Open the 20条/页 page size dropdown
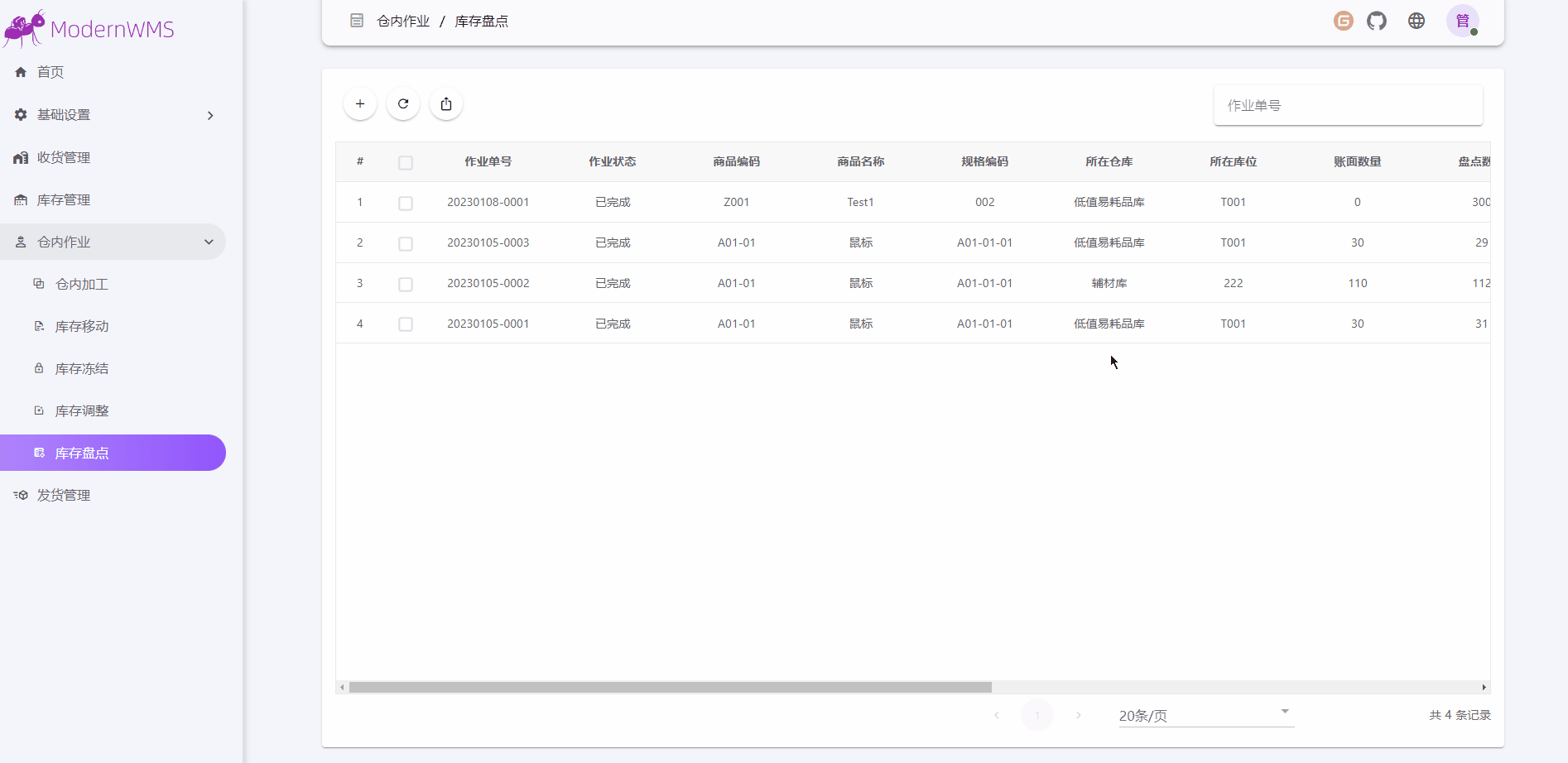1568x763 pixels. tap(1206, 715)
